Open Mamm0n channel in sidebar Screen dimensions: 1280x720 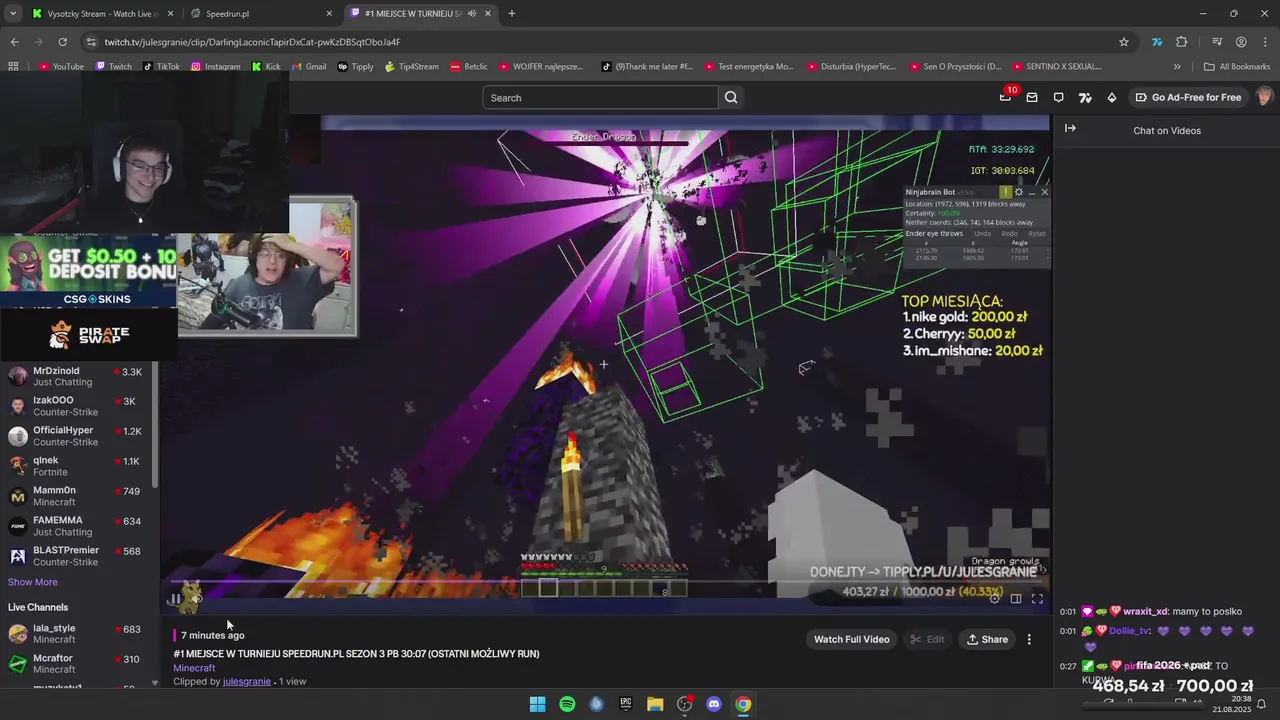pyautogui.click(x=78, y=496)
